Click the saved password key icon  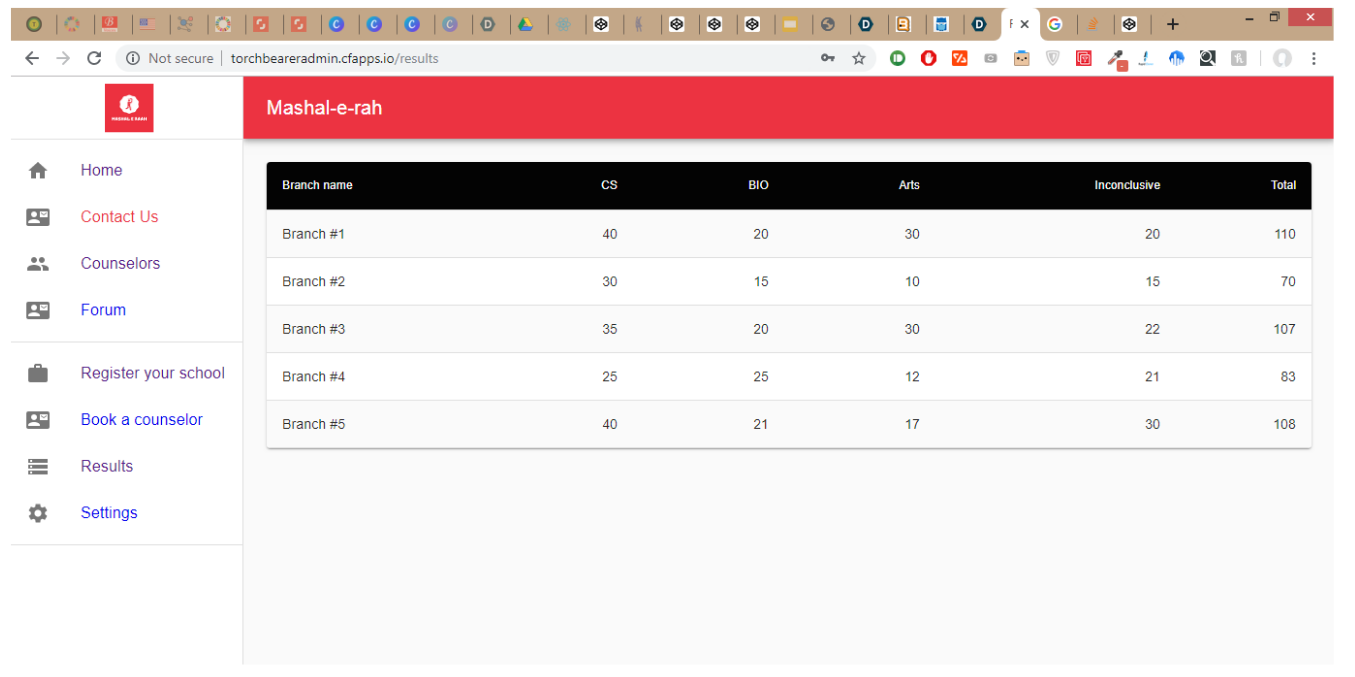[x=828, y=58]
